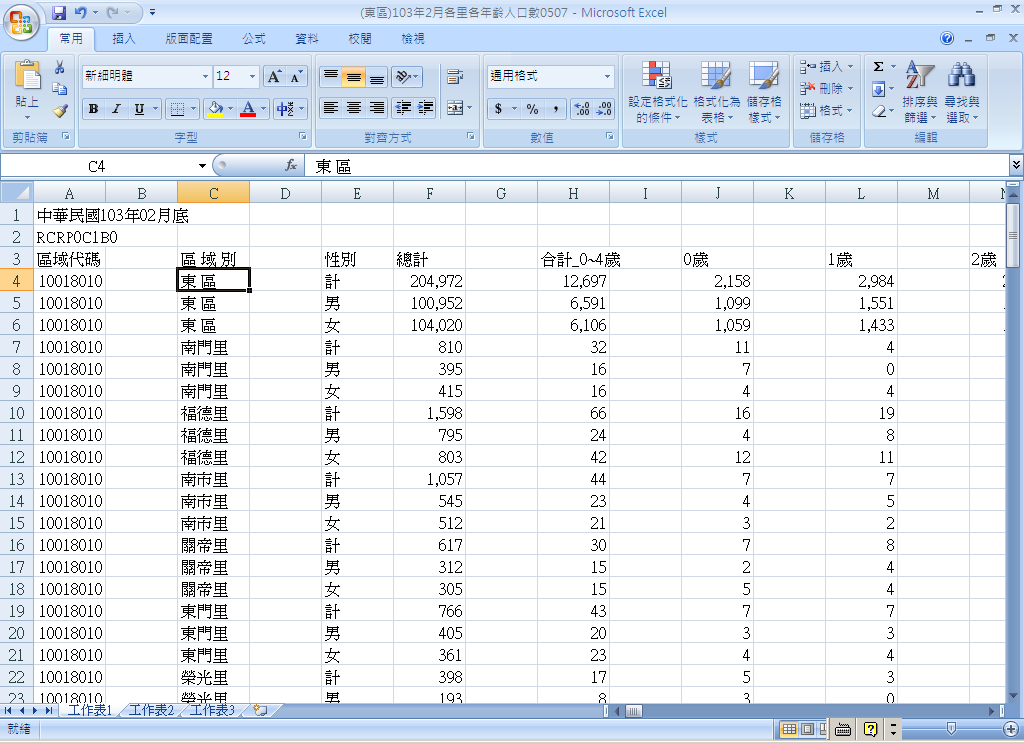The height and width of the screenshot is (744, 1024).
Task: Toggle Italic formatting
Action: click(116, 109)
